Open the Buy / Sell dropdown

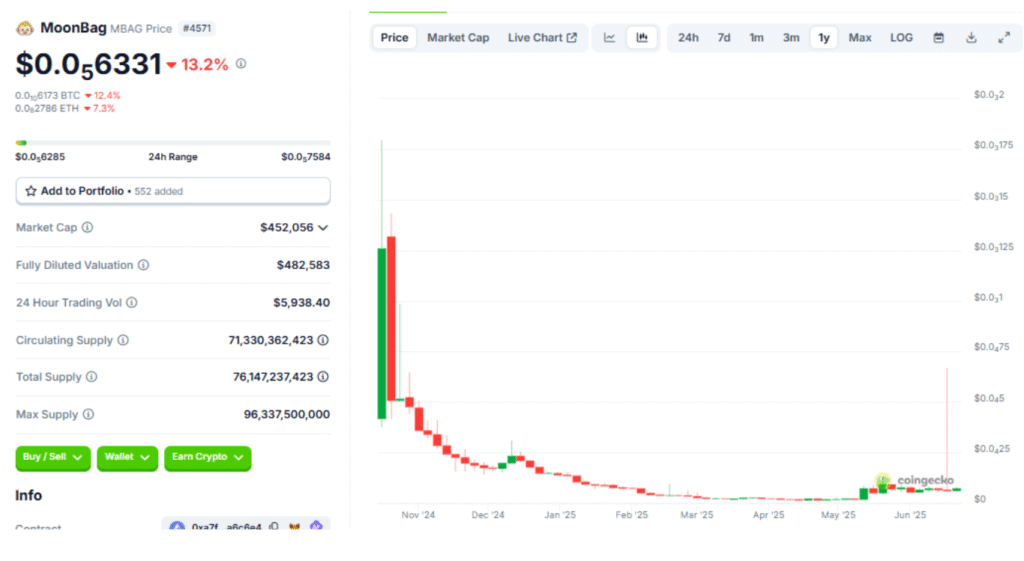pyautogui.click(x=53, y=457)
